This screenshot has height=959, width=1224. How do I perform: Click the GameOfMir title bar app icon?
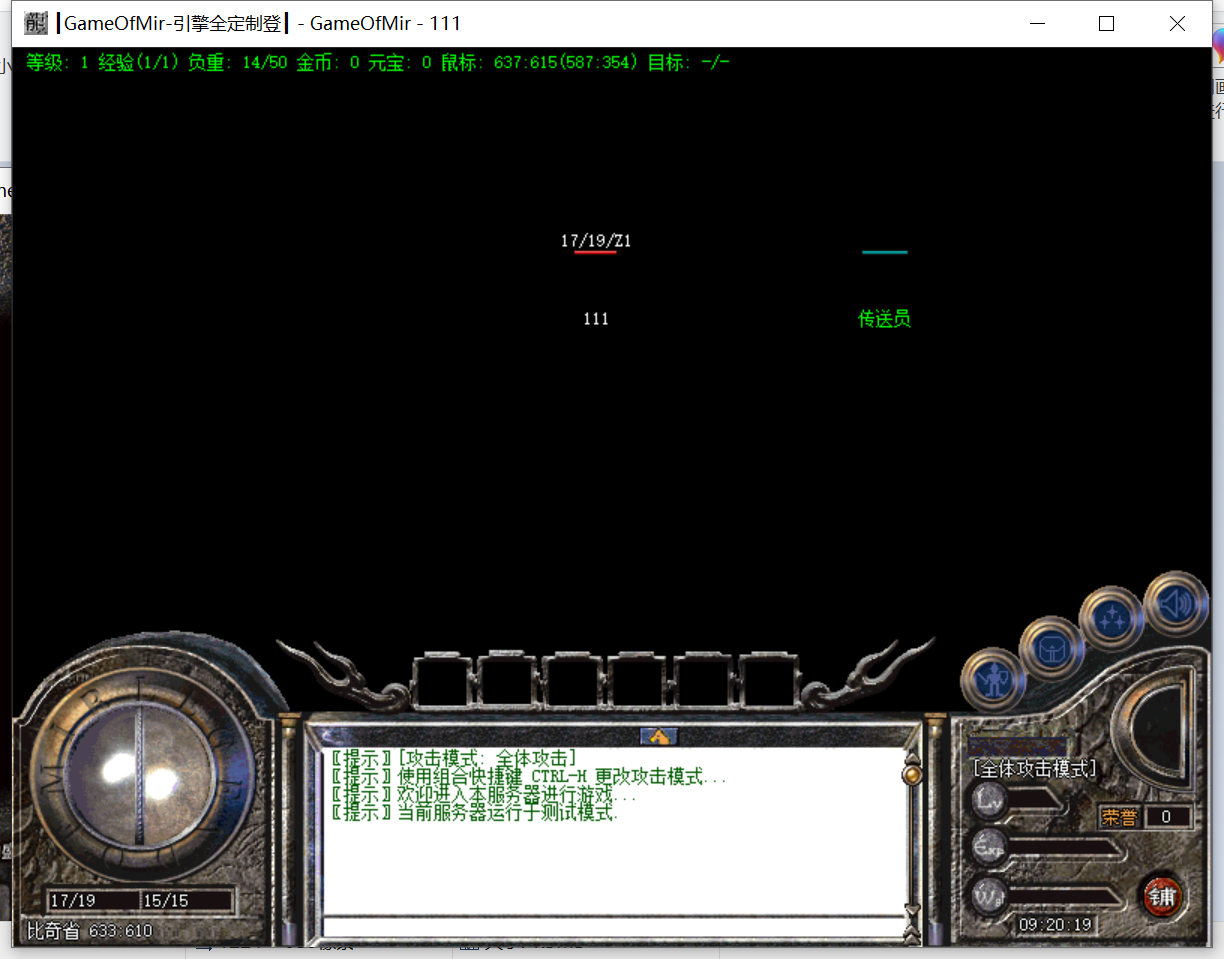[36, 23]
